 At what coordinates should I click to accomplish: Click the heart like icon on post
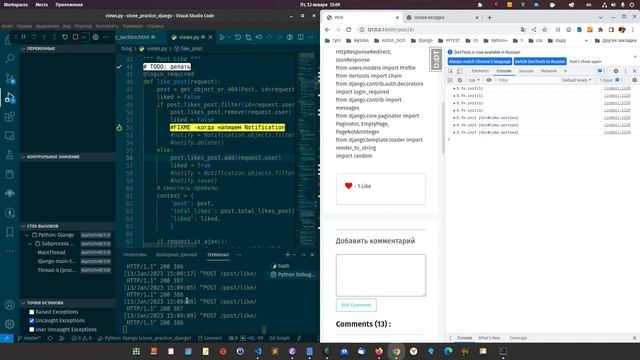click(348, 186)
